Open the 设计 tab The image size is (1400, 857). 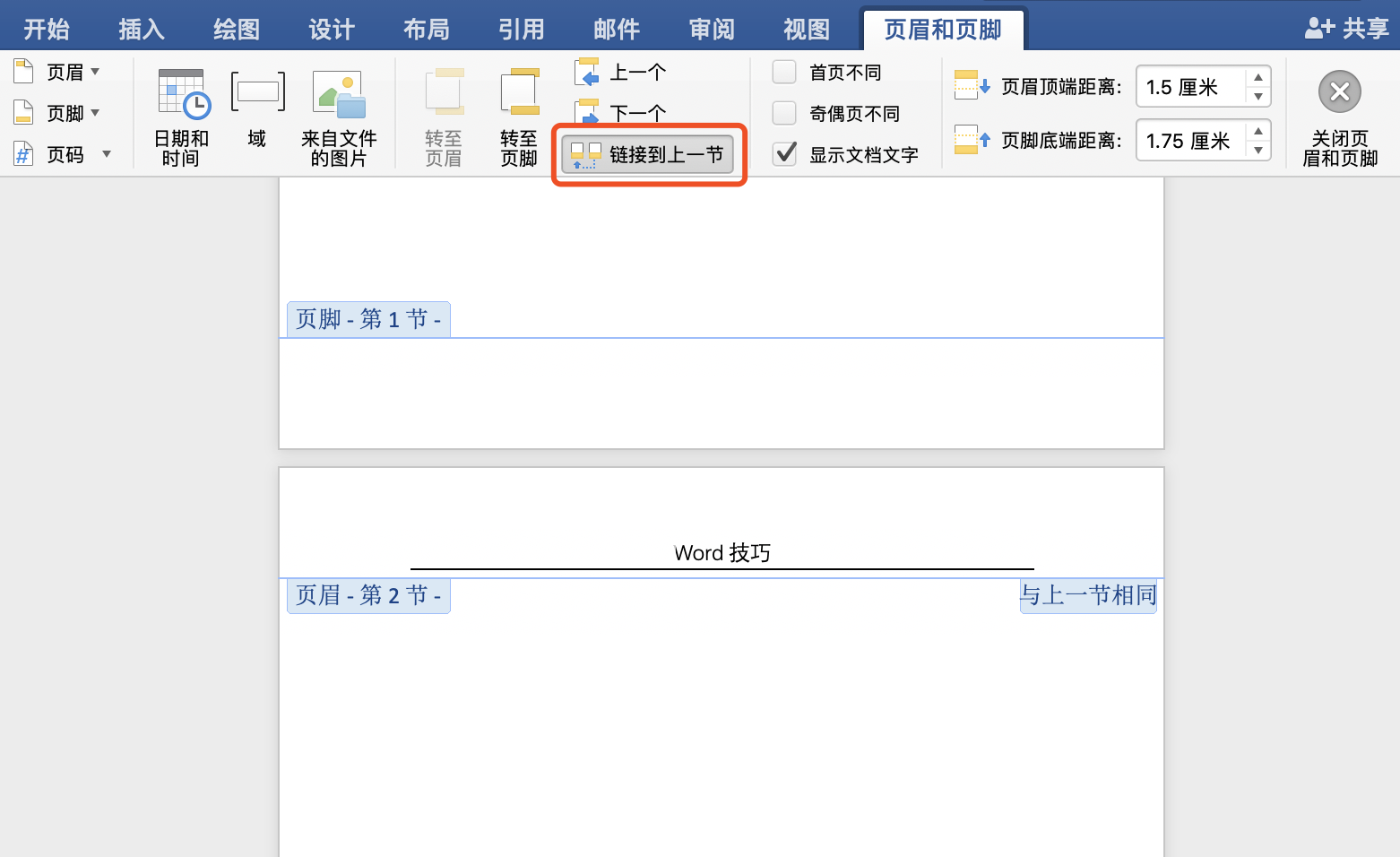tap(332, 30)
